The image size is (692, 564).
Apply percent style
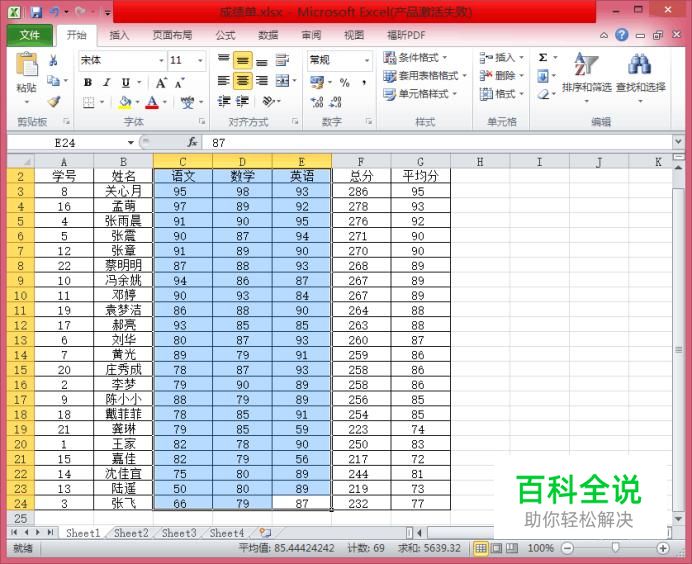[345, 82]
